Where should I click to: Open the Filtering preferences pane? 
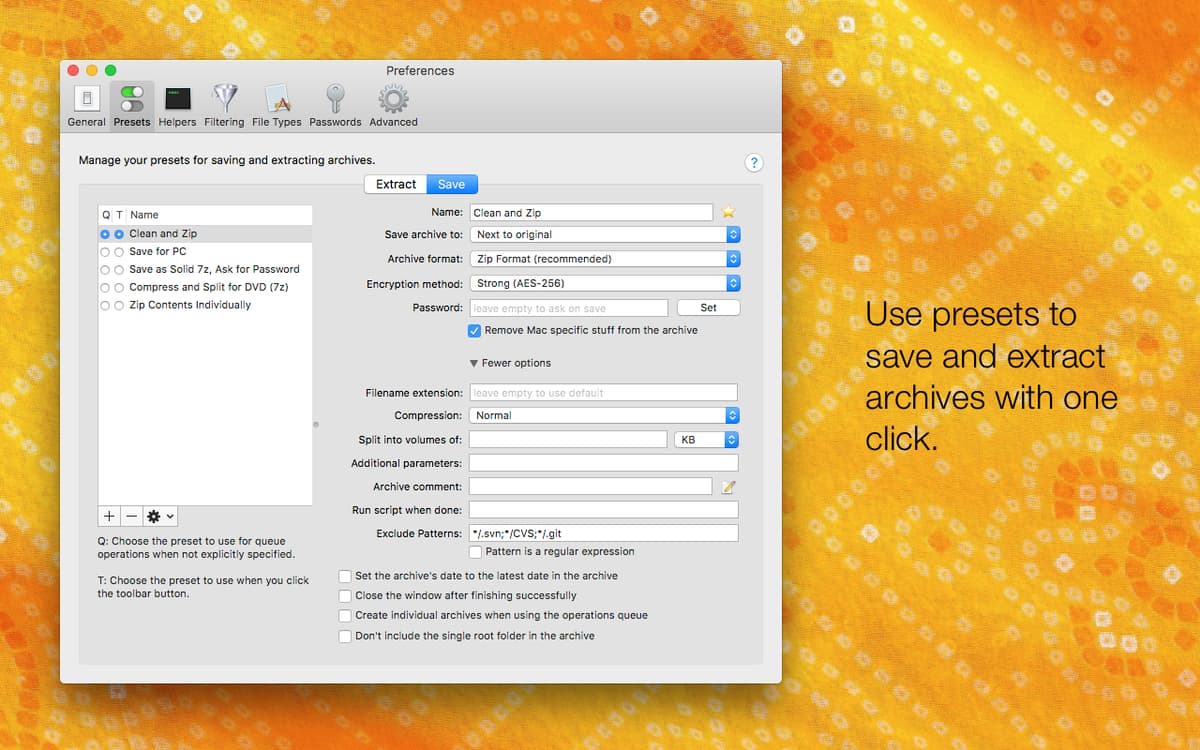click(x=224, y=103)
